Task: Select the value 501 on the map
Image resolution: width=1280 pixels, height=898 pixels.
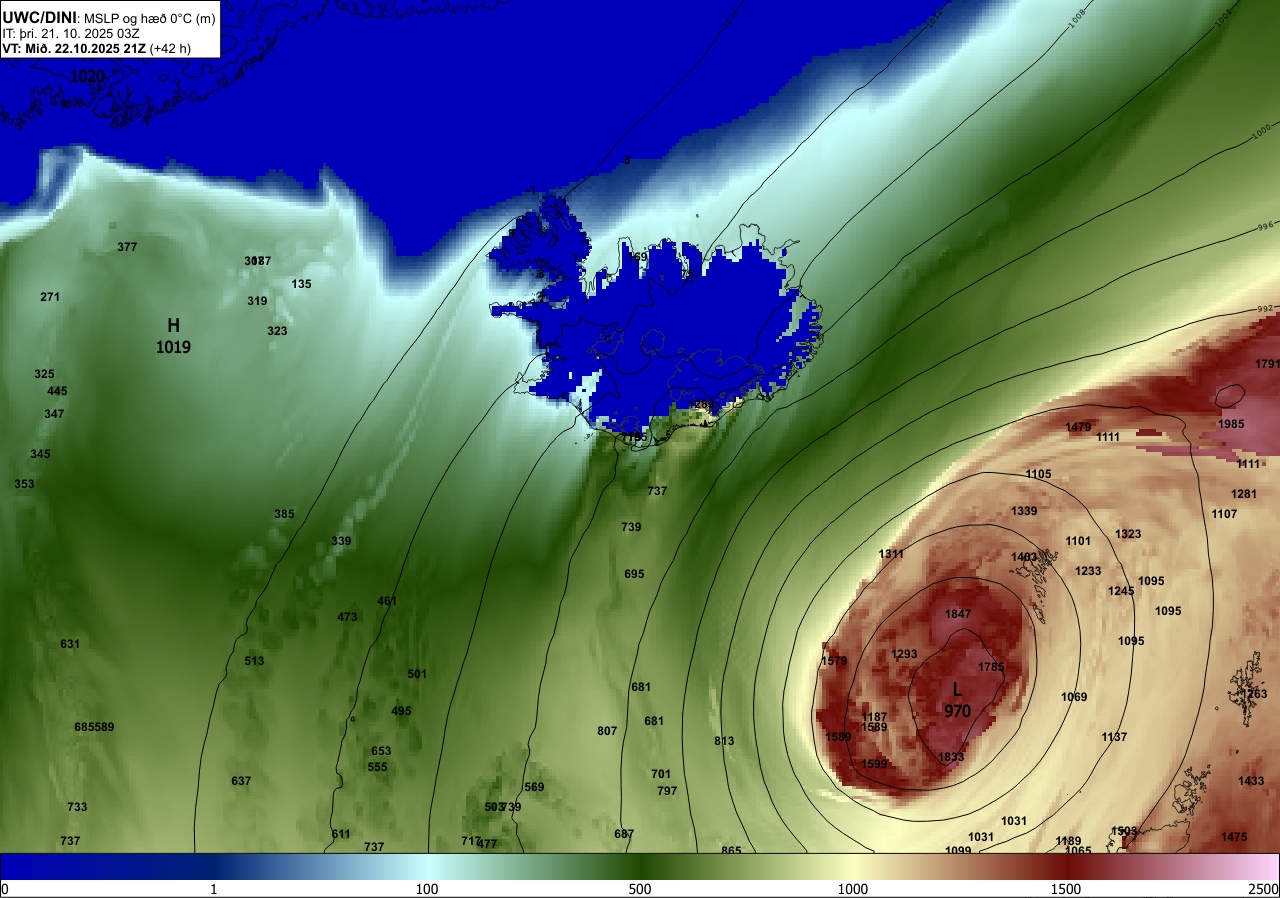Action: [x=417, y=674]
